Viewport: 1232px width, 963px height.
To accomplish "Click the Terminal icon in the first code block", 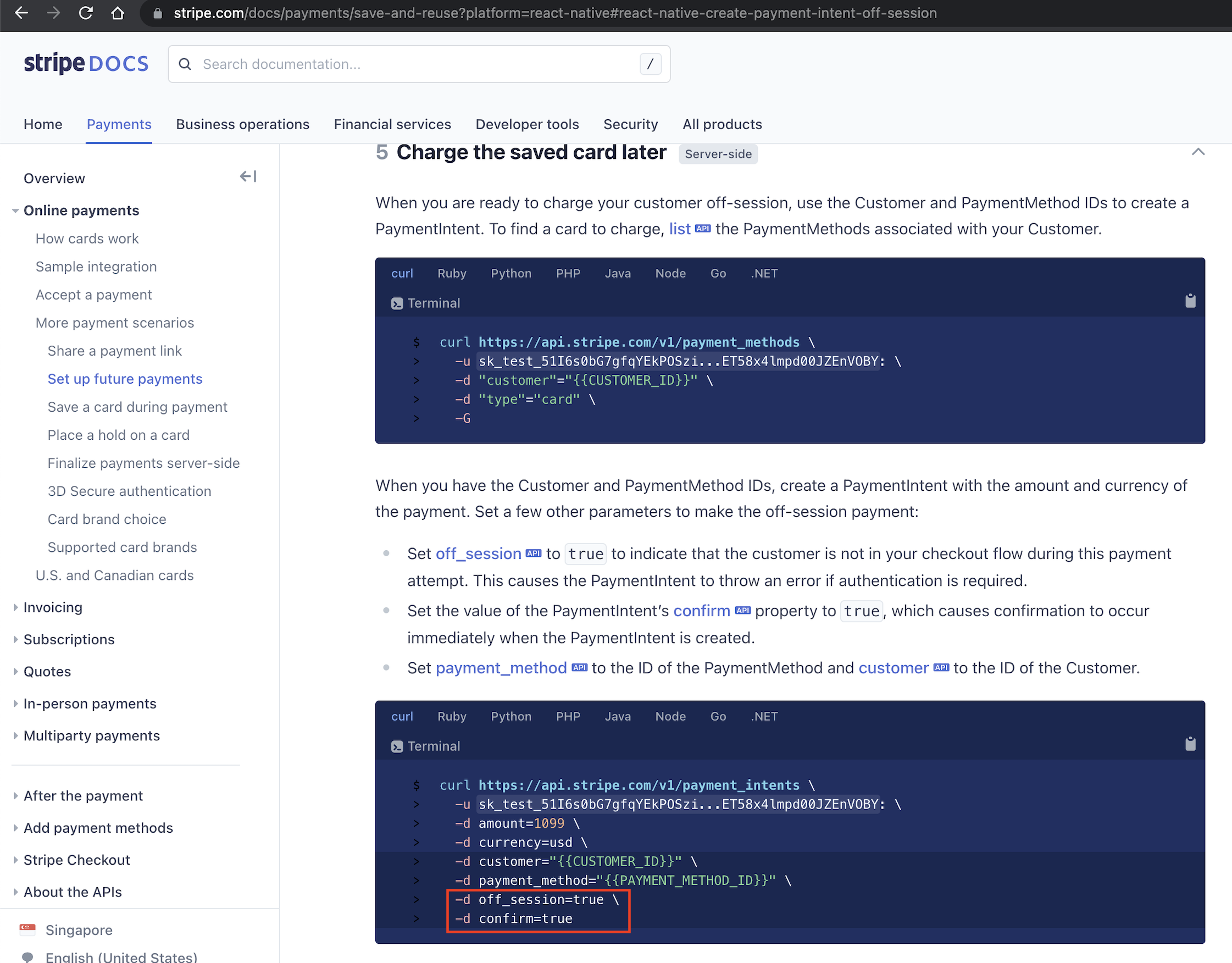I will [397, 303].
